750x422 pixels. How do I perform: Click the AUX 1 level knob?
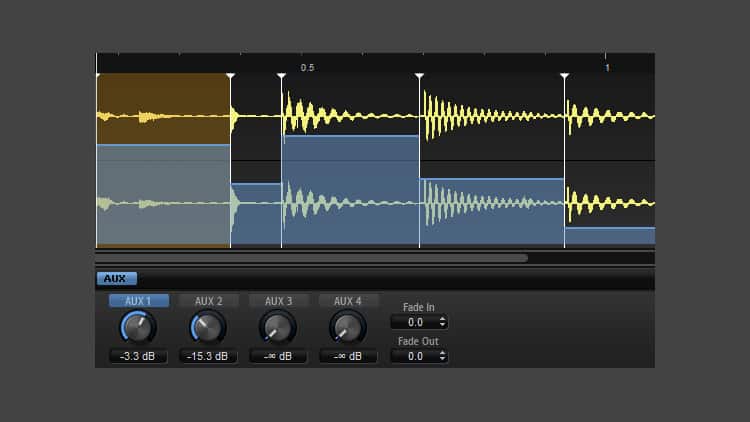(138, 328)
